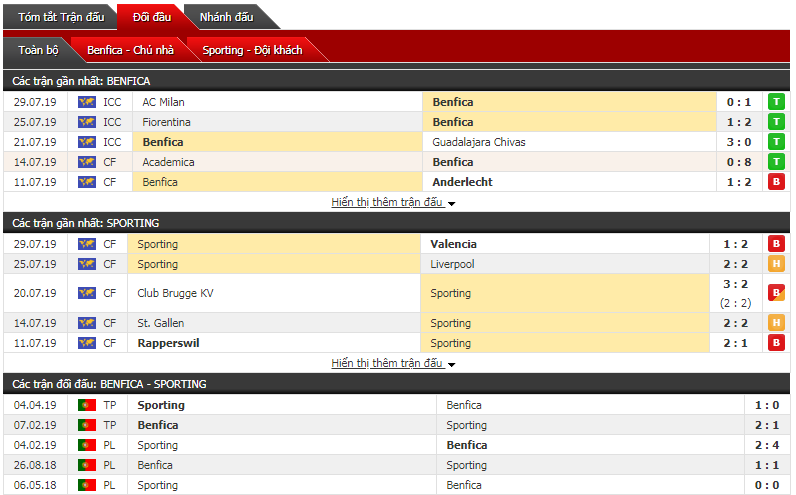Click the flag icon in Club Brugge KV row
The width and height of the screenshot is (796, 495).
[87, 293]
